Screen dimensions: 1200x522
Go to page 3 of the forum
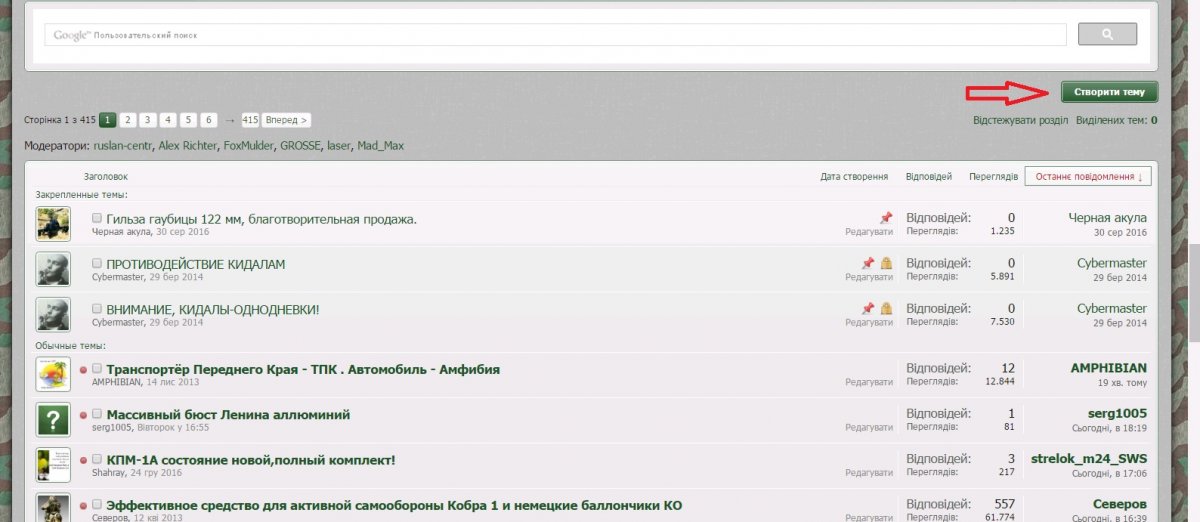pyautogui.click(x=148, y=120)
